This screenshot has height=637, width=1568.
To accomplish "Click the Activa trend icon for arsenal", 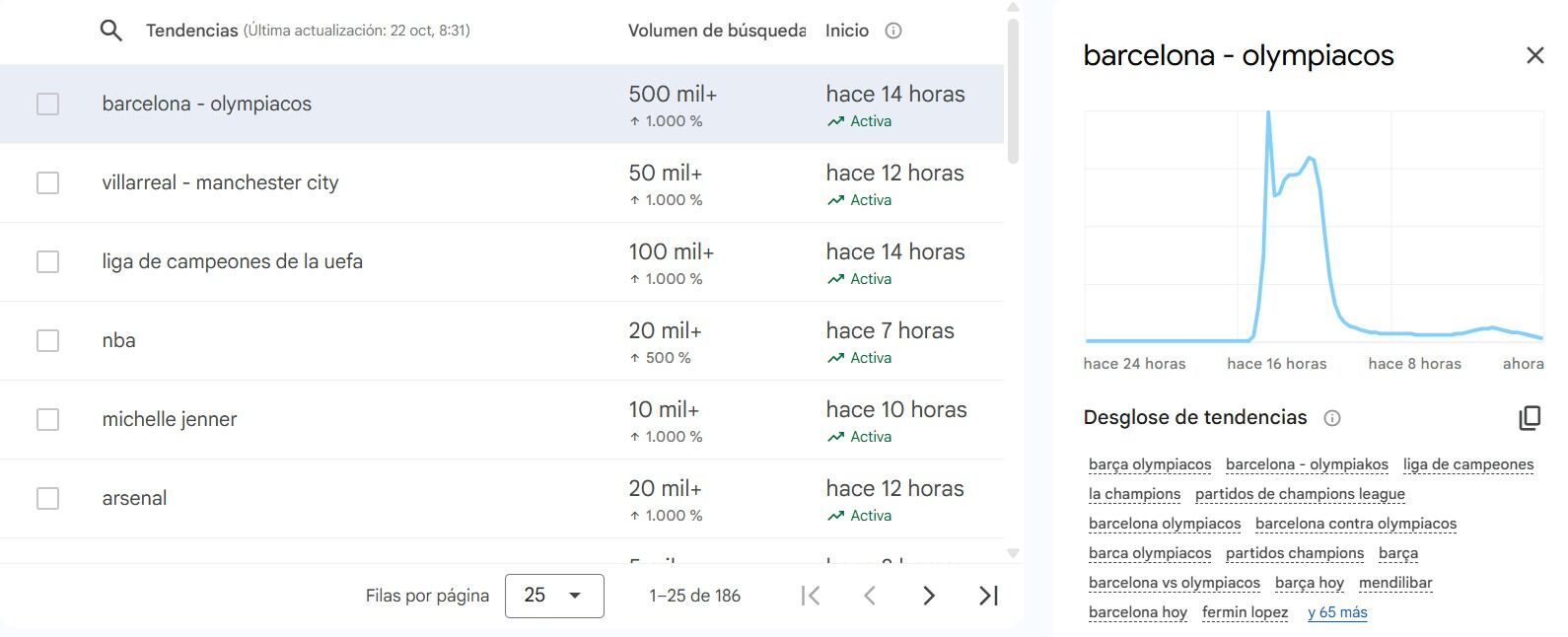I will click(836, 516).
